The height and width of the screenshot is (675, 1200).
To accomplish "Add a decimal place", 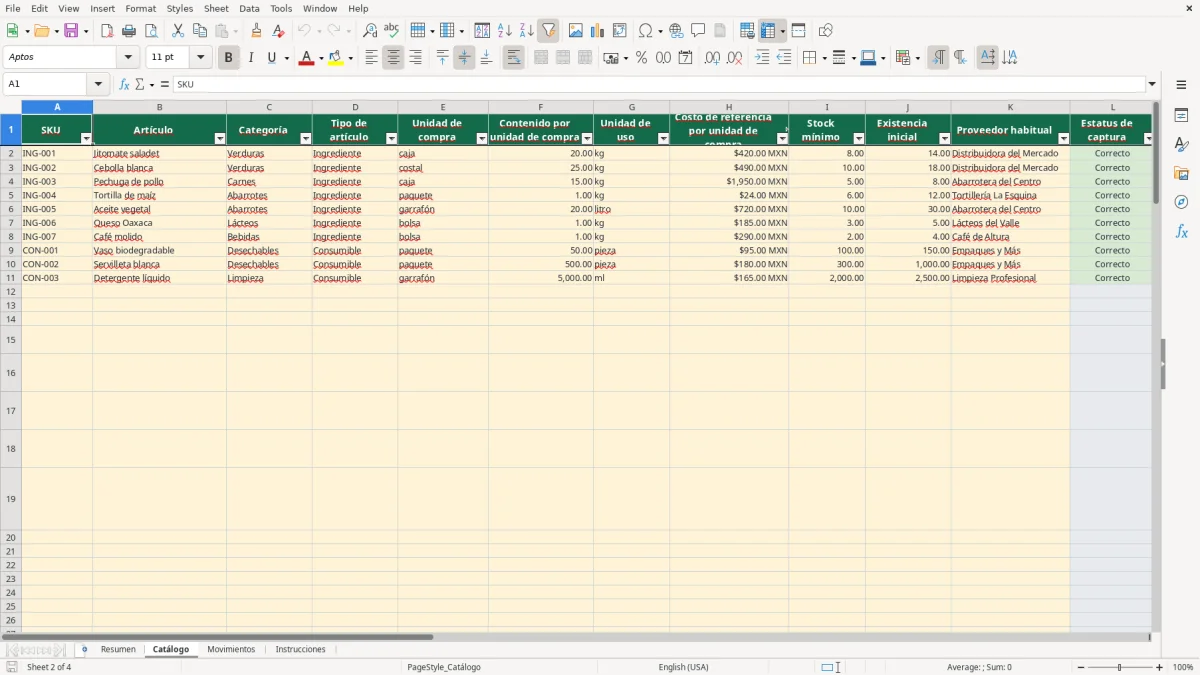I will click(712, 58).
